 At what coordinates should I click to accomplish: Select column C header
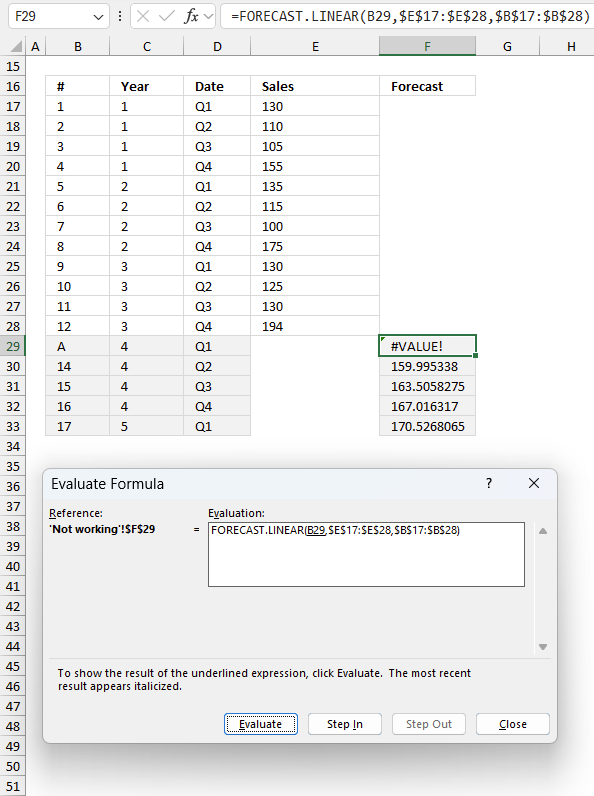click(147, 47)
